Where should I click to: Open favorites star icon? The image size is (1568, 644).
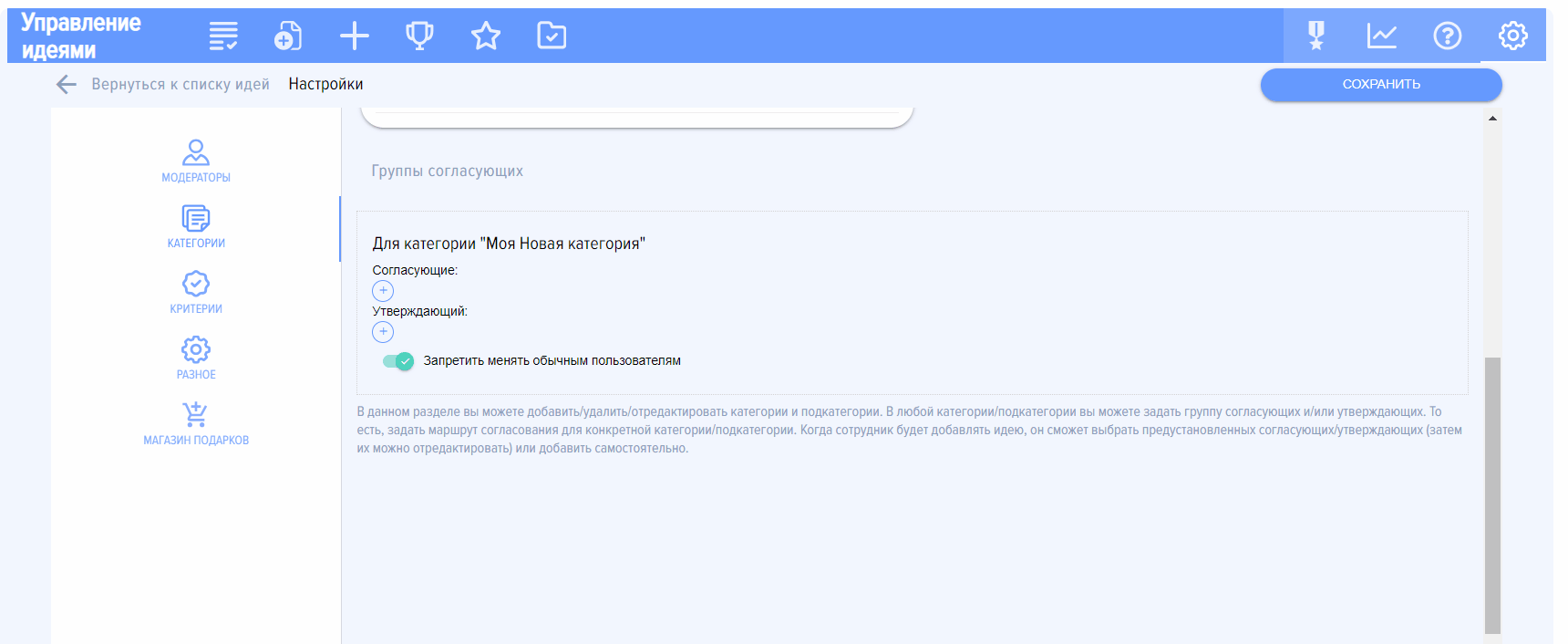[486, 36]
